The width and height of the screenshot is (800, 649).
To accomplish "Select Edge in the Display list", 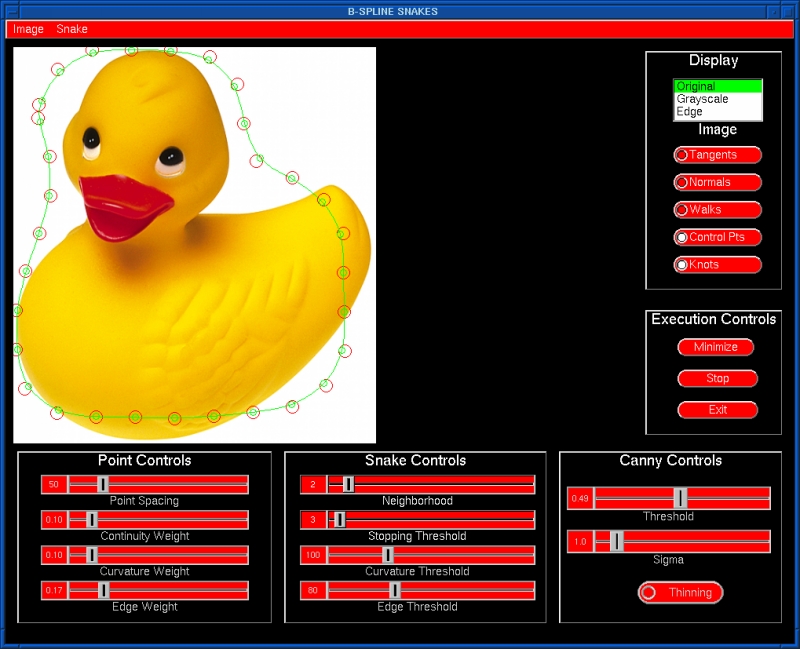I will (x=718, y=112).
